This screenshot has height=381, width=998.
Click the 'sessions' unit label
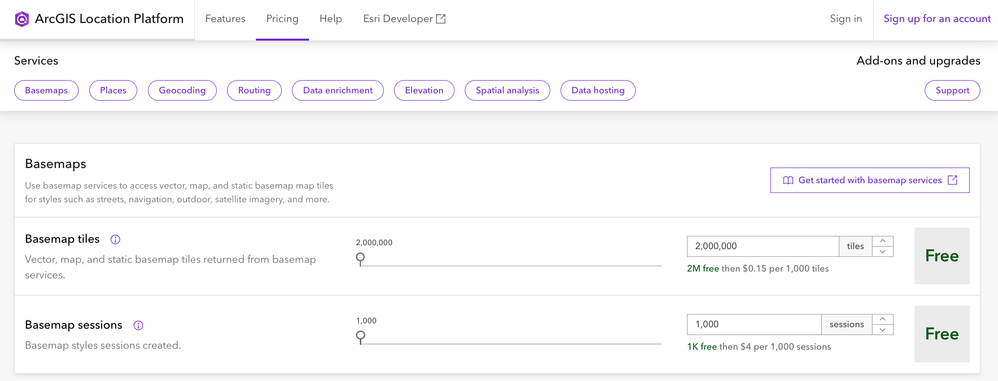[x=847, y=324]
